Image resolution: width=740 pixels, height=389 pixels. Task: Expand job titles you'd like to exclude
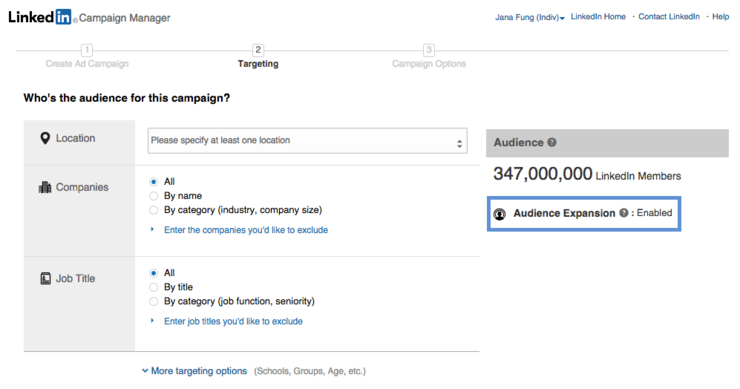click(x=233, y=321)
